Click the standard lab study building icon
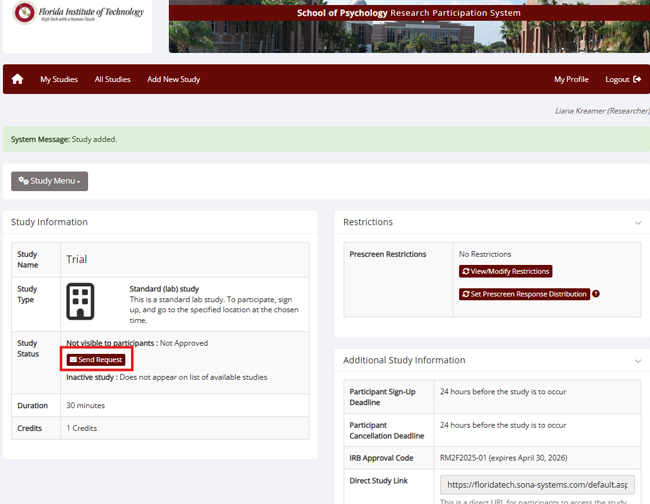650x504 pixels. (80, 299)
